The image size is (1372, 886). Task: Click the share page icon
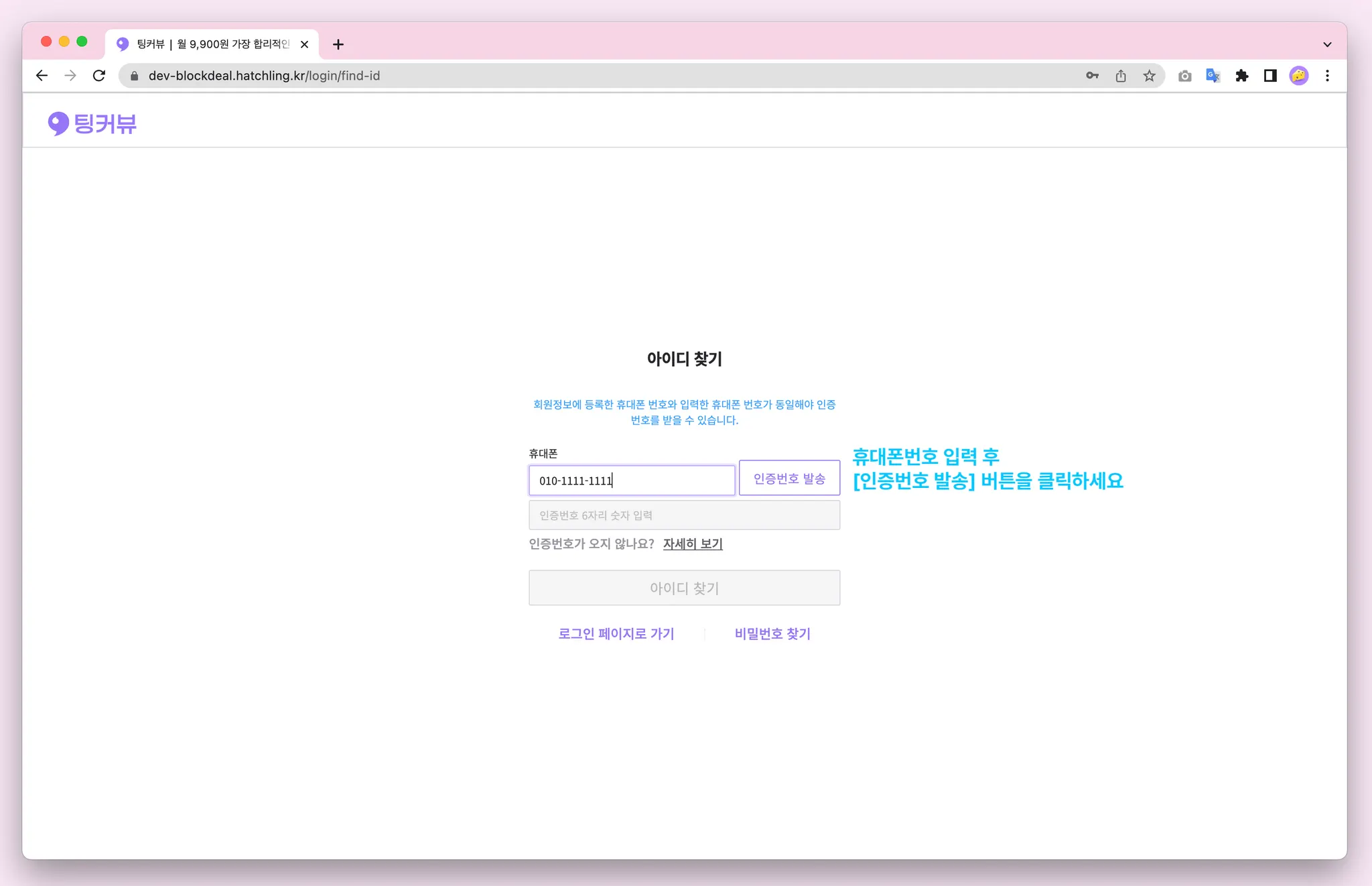pyautogui.click(x=1121, y=76)
